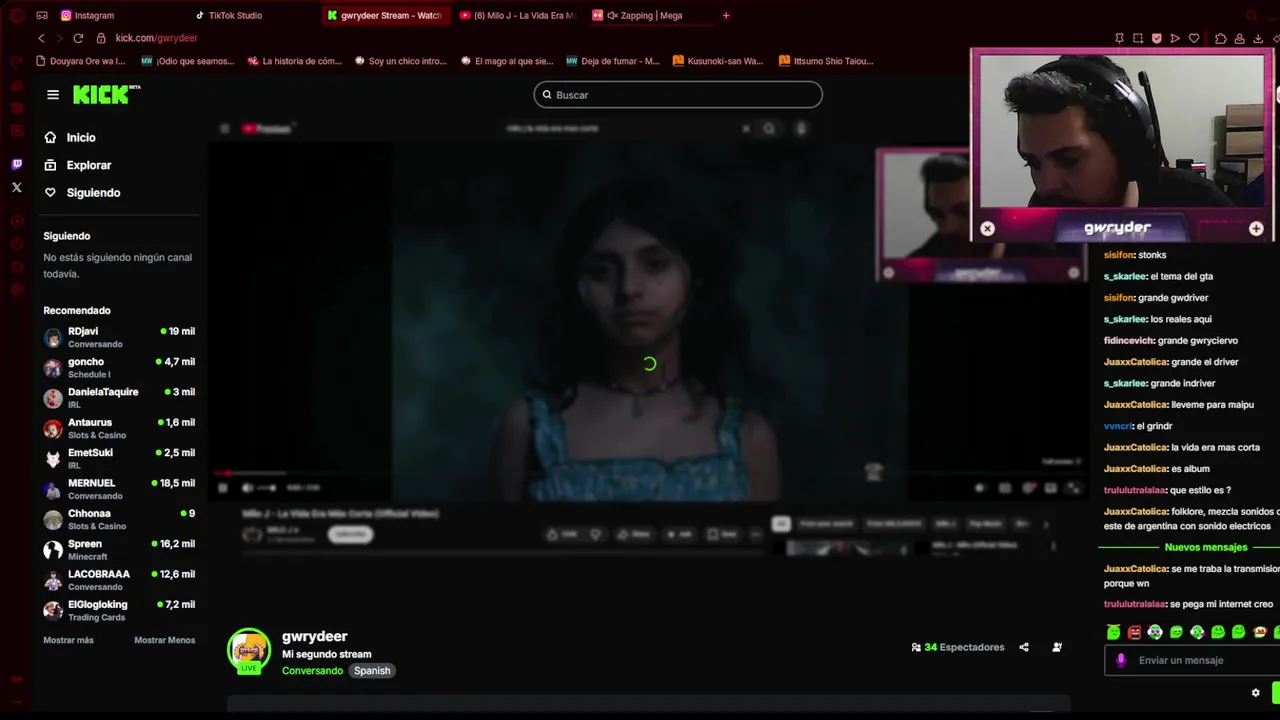Toggle the ad blocker shield icon
The height and width of the screenshot is (720, 1280).
[1157, 38]
